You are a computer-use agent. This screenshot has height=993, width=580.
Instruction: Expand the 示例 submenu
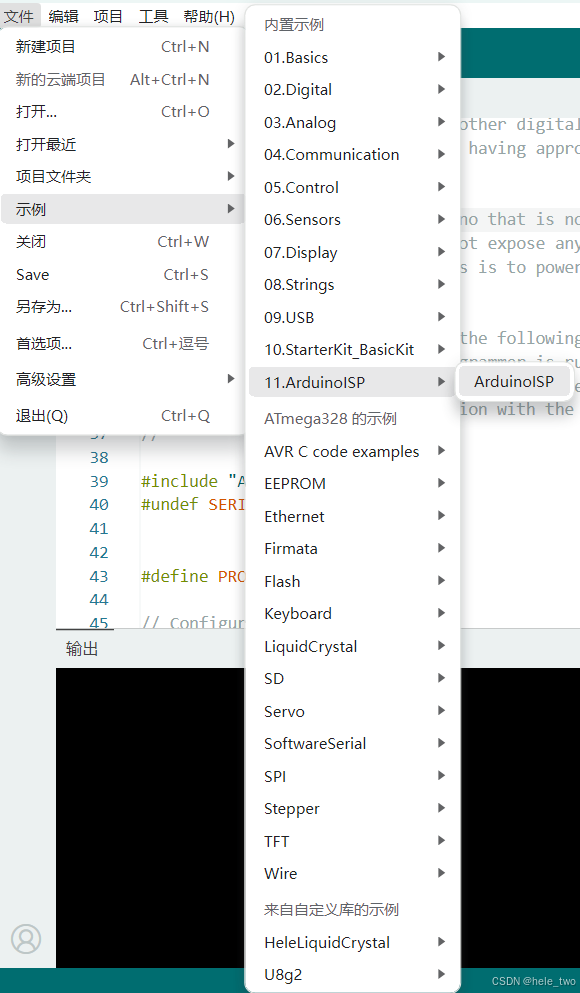pyautogui.click(x=122, y=209)
